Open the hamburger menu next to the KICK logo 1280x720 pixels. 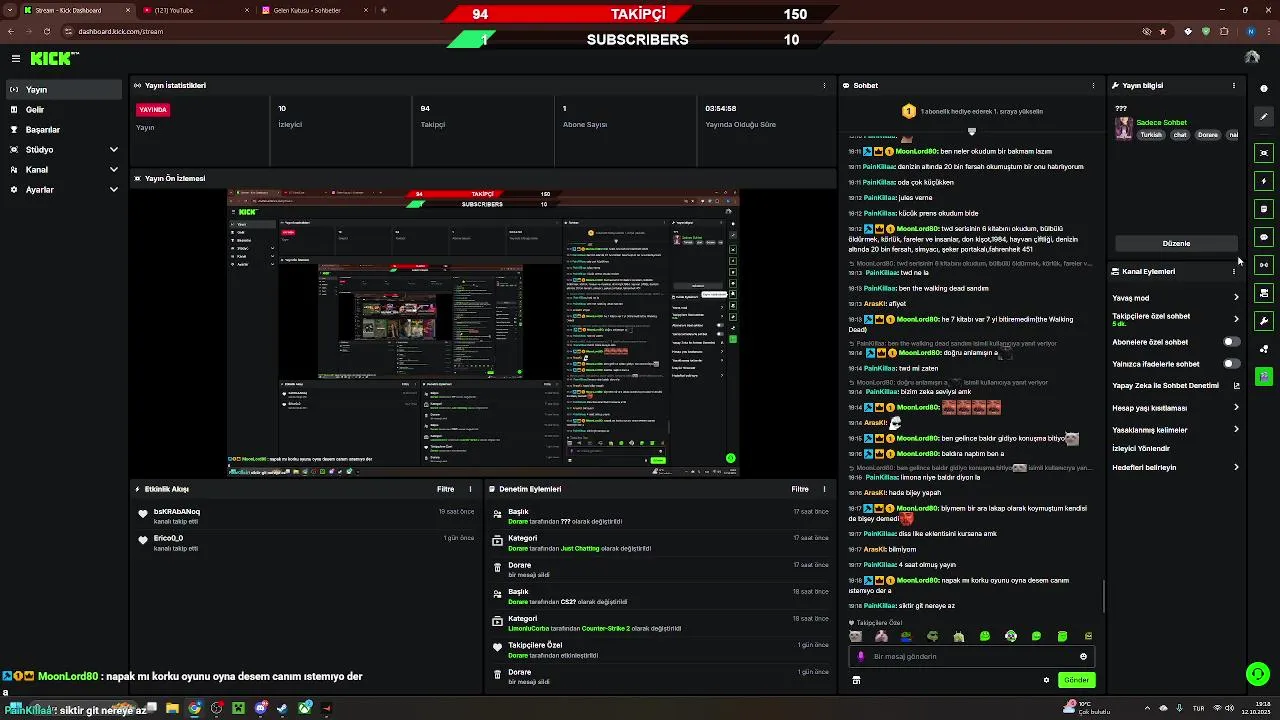tap(15, 59)
